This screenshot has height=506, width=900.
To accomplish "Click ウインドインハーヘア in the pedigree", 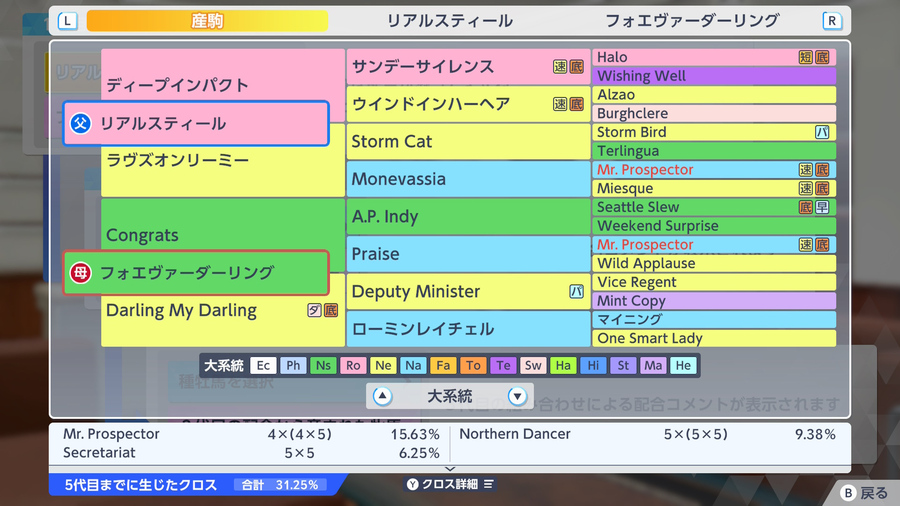I will point(468,104).
